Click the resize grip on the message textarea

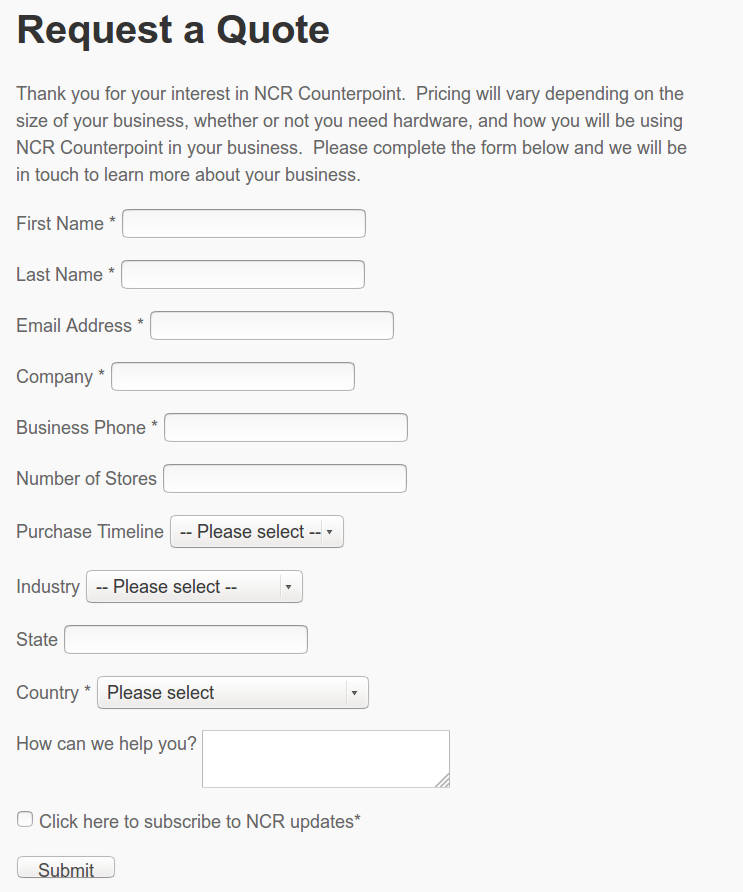445,780
